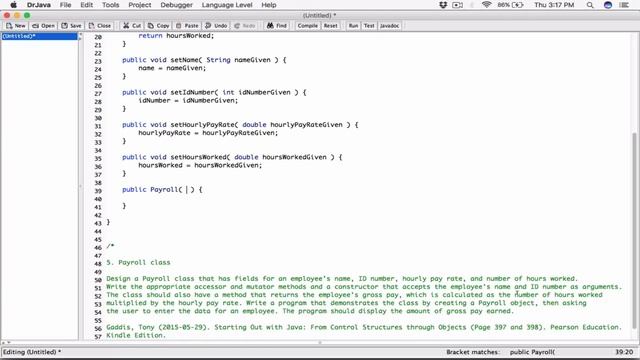Open the Apple menu

click(13, 5)
